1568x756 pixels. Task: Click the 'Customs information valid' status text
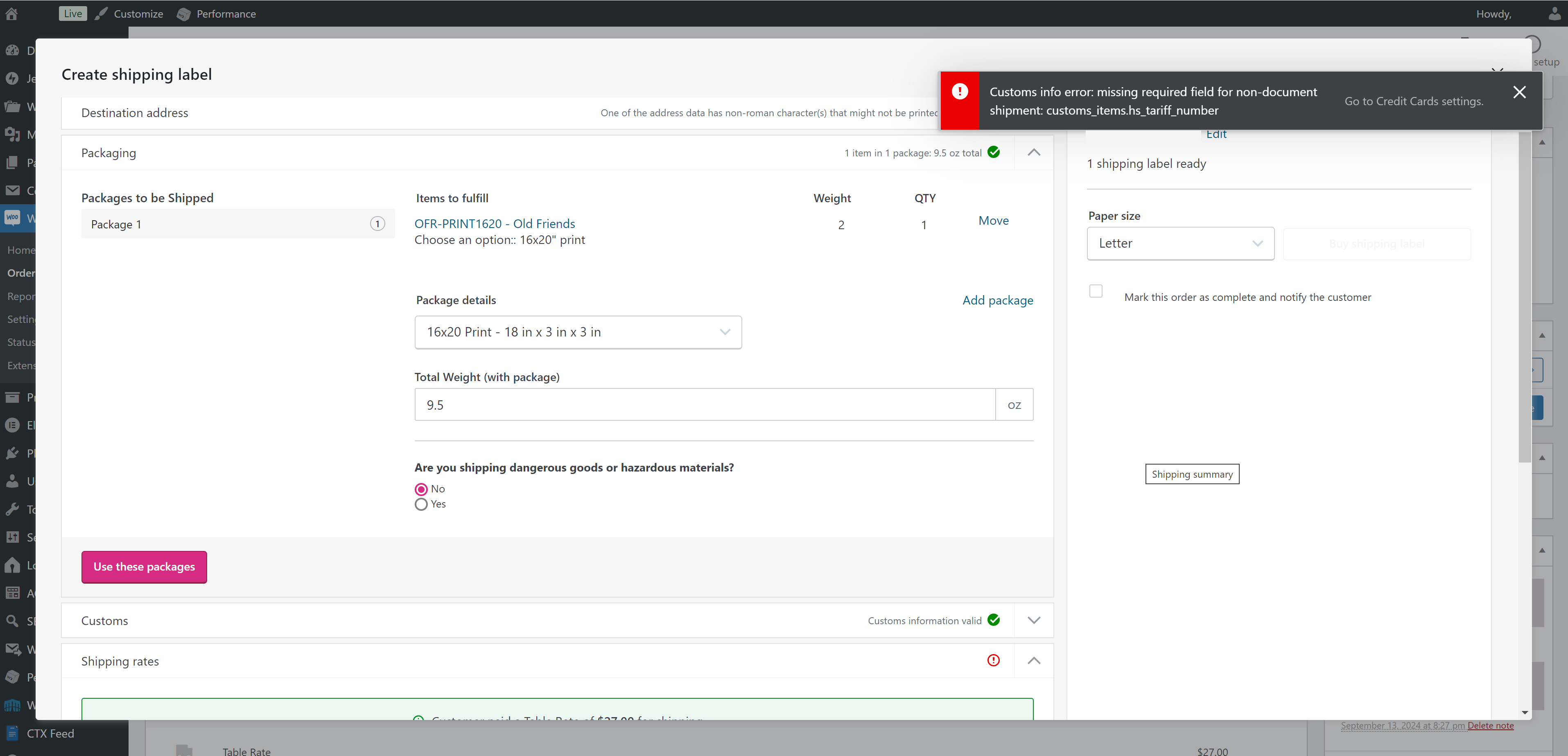click(924, 621)
